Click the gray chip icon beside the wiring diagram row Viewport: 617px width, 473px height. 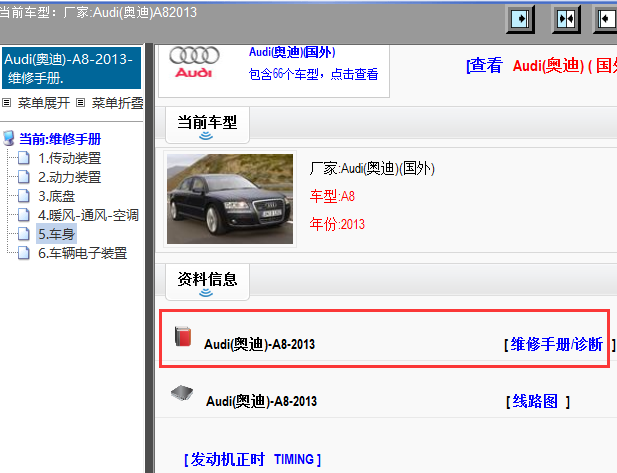pyautogui.click(x=182, y=392)
